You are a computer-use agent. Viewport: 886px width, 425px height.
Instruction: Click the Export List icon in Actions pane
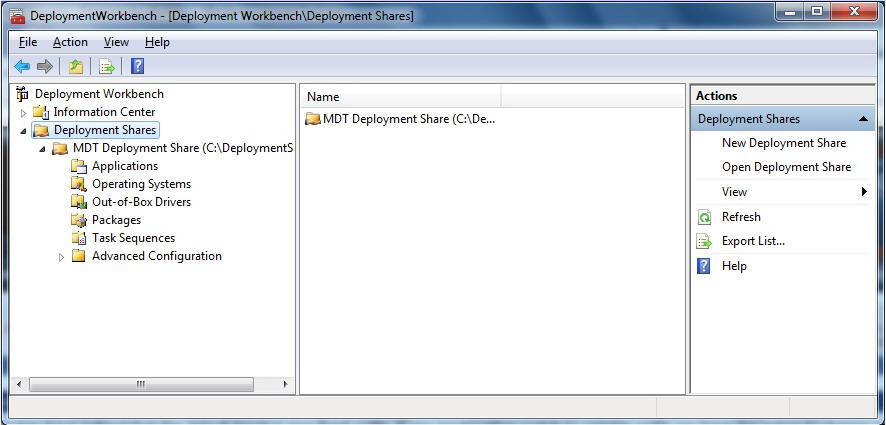click(x=704, y=241)
